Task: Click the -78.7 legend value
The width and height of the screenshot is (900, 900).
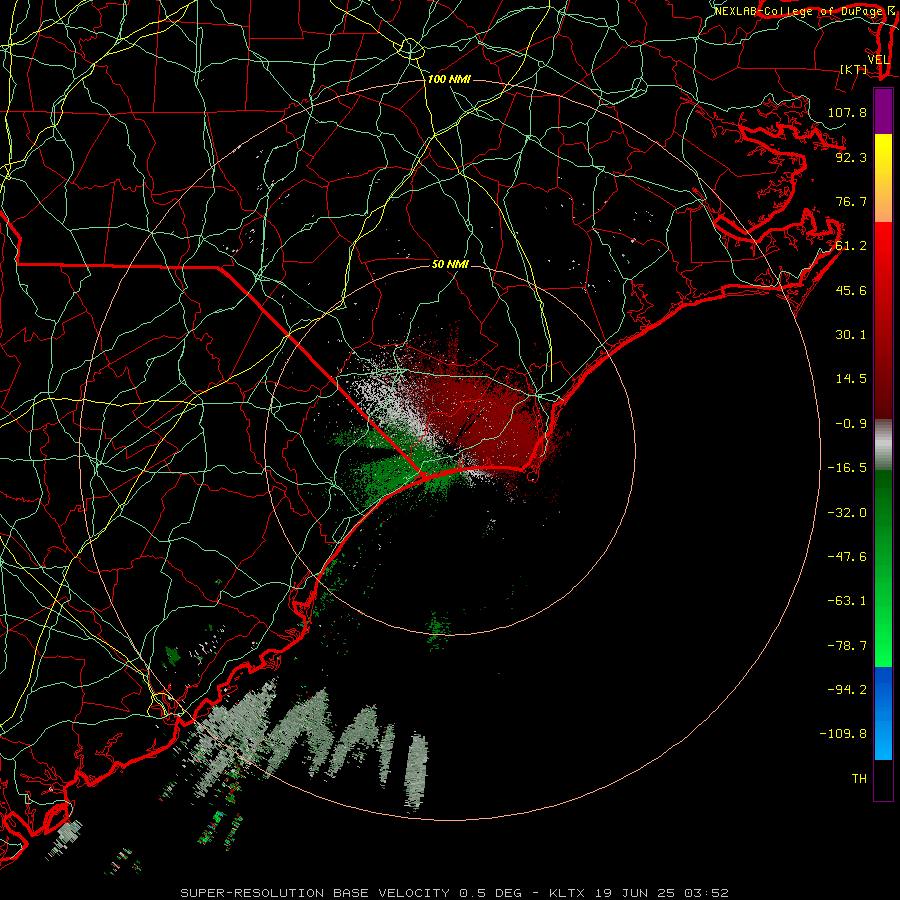Action: click(847, 646)
